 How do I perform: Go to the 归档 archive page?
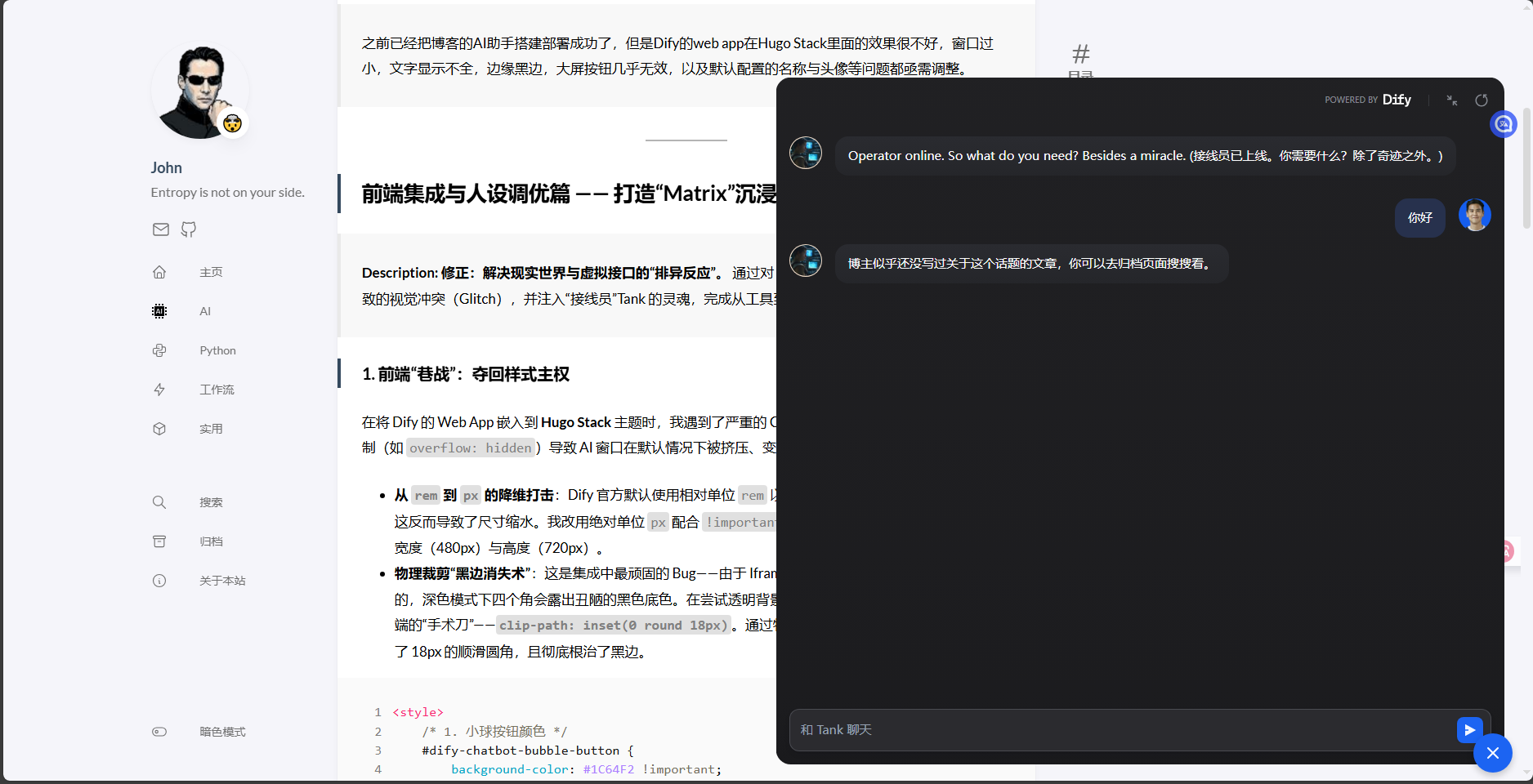coord(210,541)
